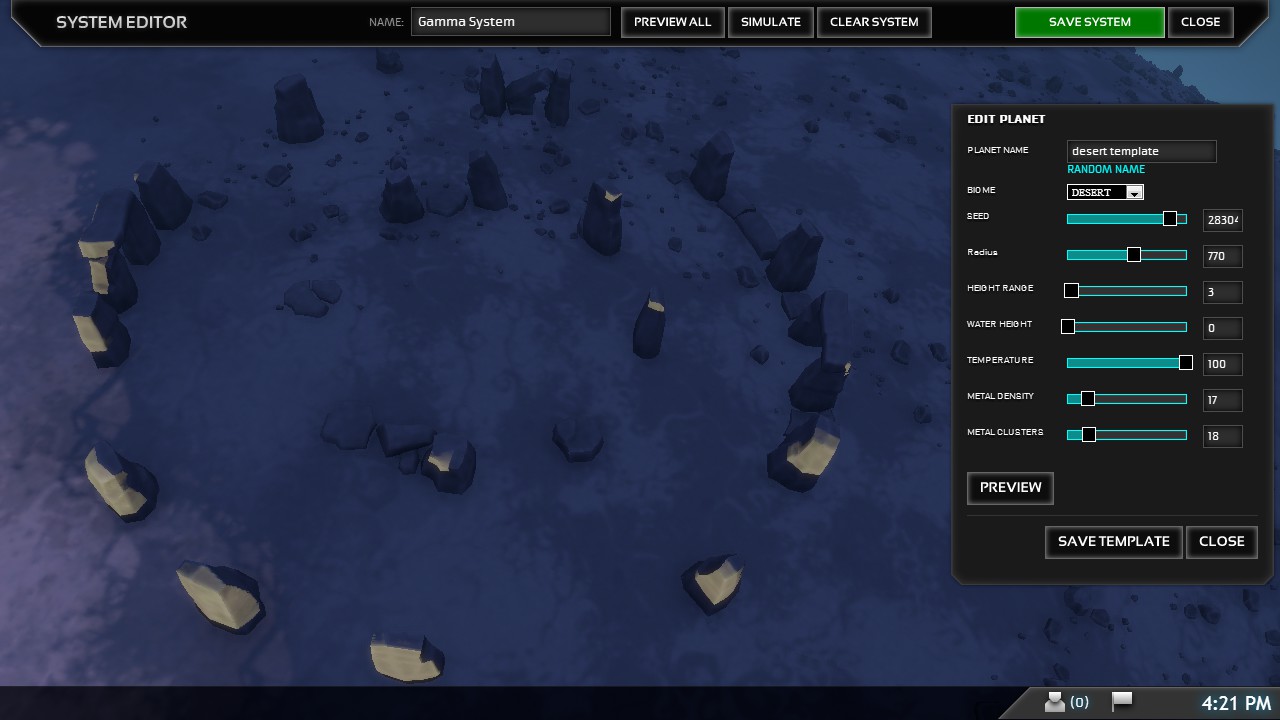Image resolution: width=1280 pixels, height=720 pixels.
Task: Open the friends list person icon
Action: tap(1055, 702)
